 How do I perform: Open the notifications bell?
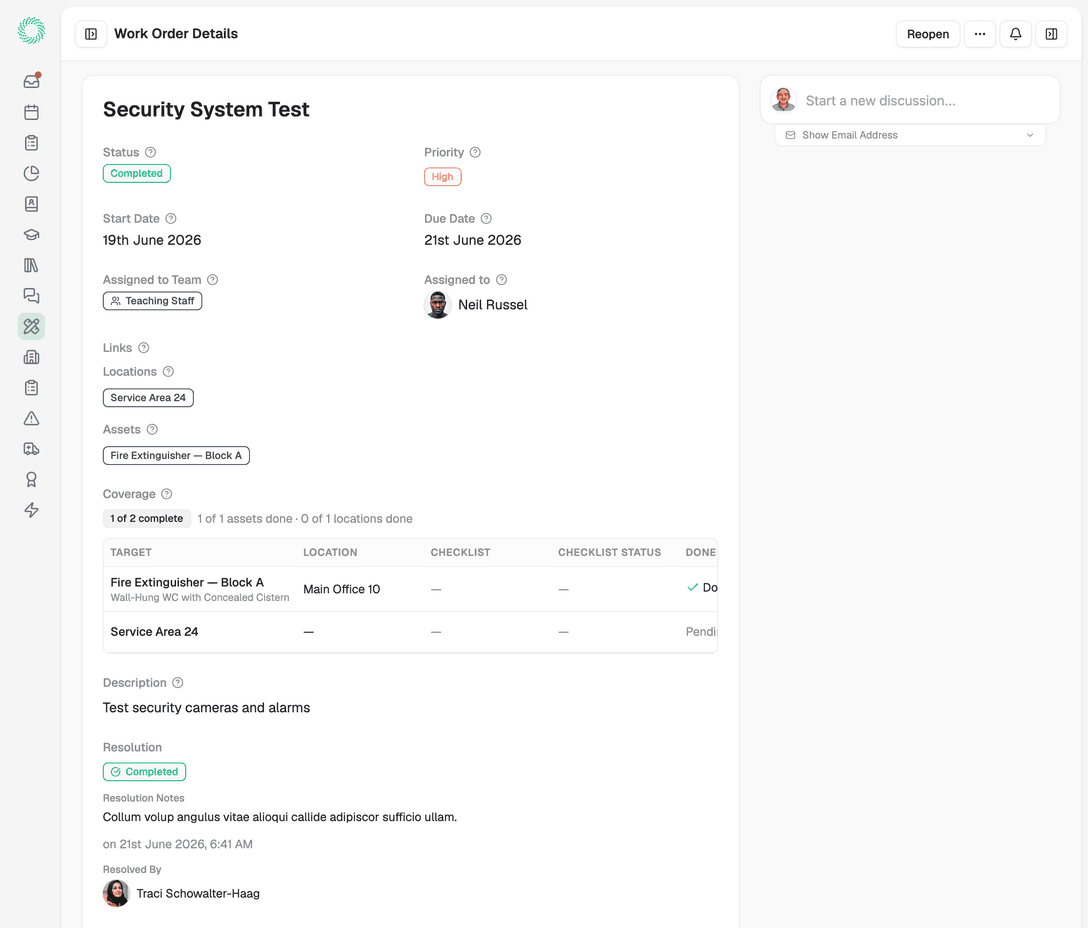click(x=1015, y=34)
